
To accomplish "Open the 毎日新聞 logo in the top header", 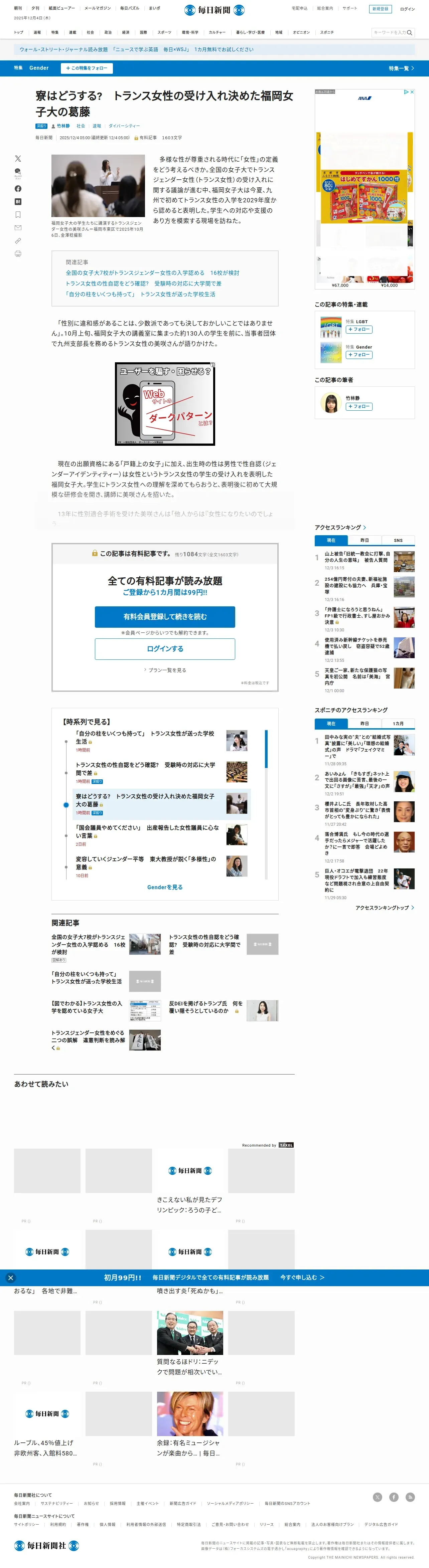I will tap(214, 10).
